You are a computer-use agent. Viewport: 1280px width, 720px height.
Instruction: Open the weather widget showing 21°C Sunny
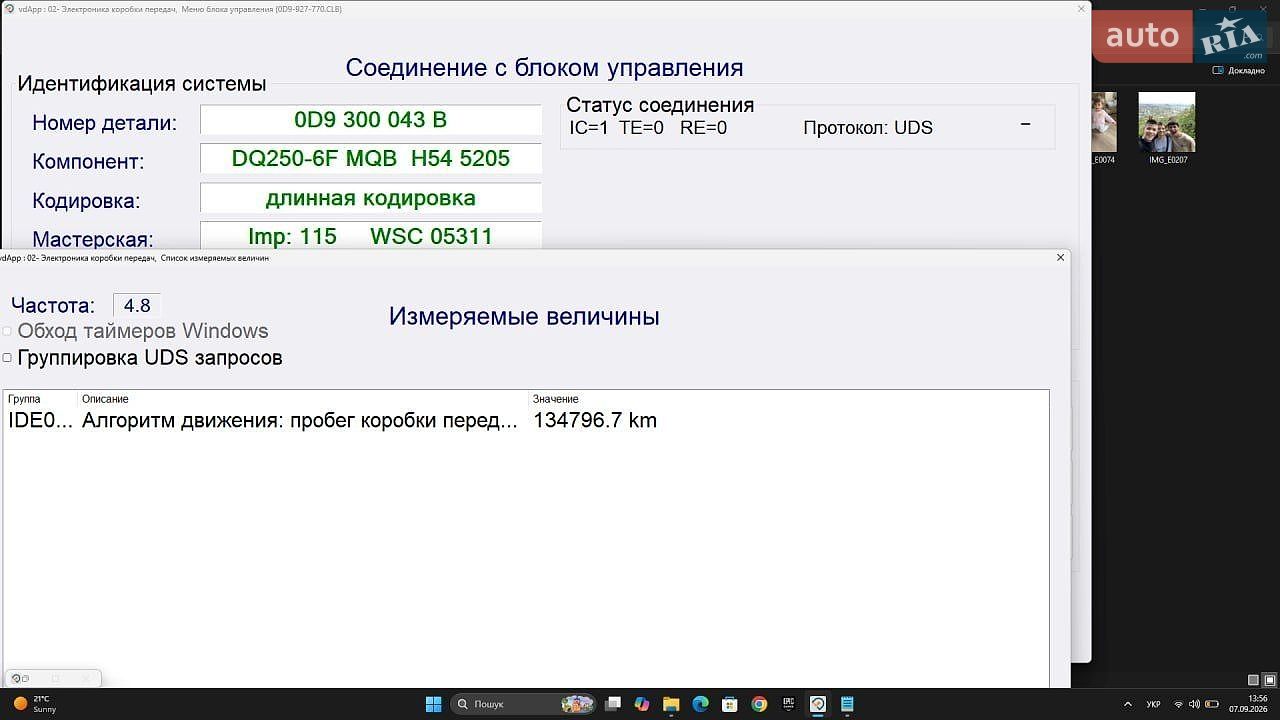[34, 704]
